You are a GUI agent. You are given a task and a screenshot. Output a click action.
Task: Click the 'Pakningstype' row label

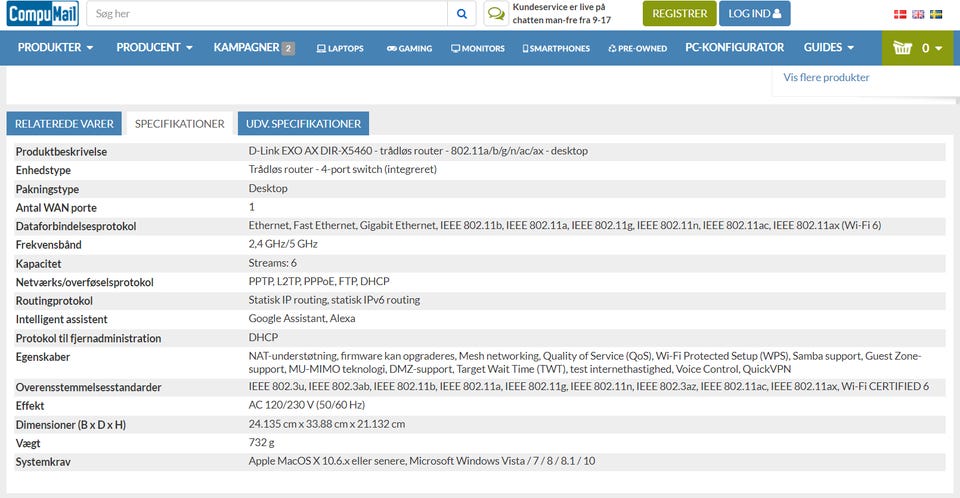(x=47, y=189)
